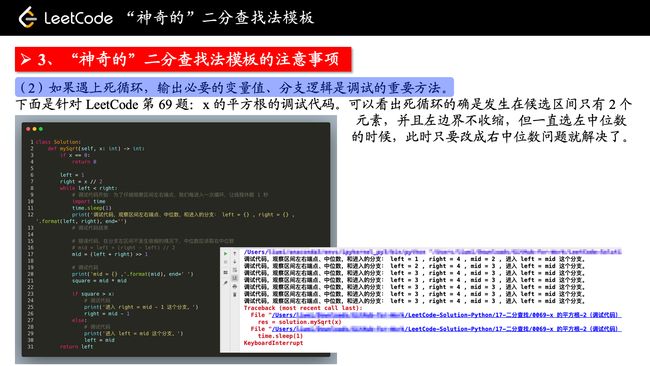Click code line 31 "return left"
The height and width of the screenshot is (366, 650).
(x=76, y=347)
